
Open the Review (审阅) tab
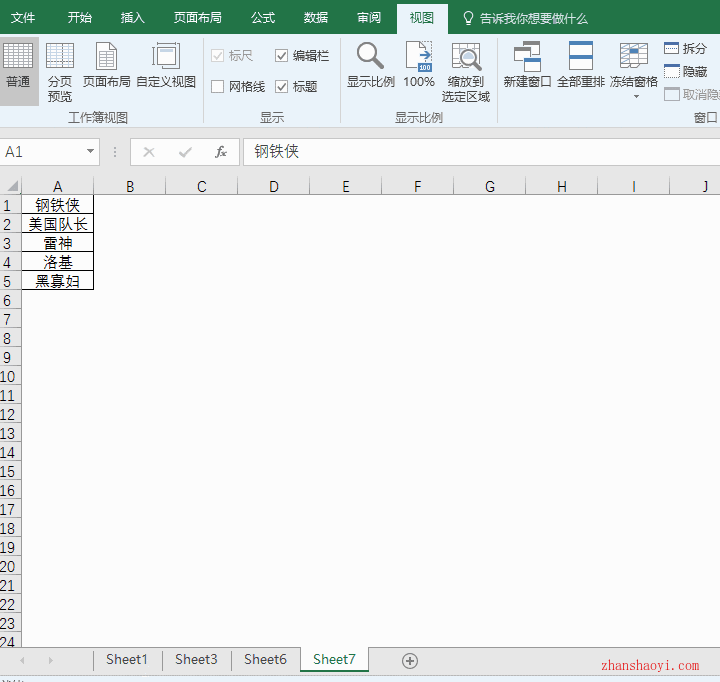(x=369, y=18)
